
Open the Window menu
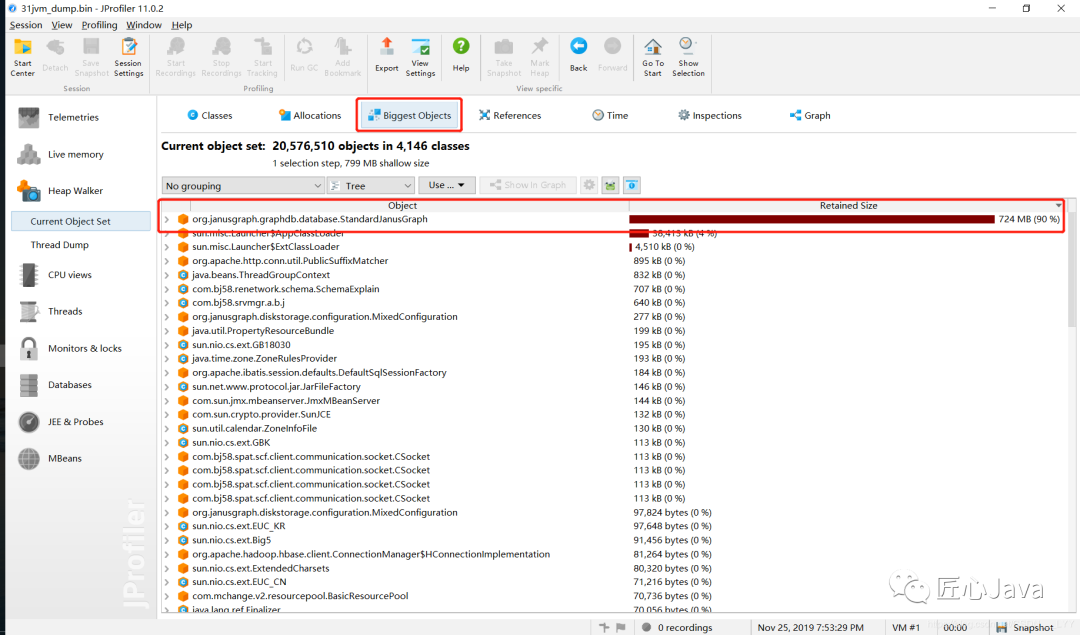click(143, 25)
